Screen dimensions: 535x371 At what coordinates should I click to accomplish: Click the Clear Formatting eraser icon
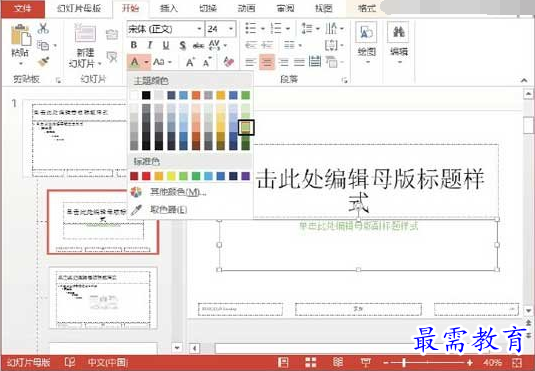point(228,62)
